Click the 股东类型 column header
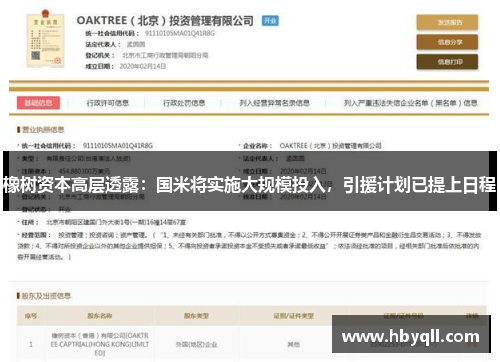500x362 pixels. click(196, 316)
